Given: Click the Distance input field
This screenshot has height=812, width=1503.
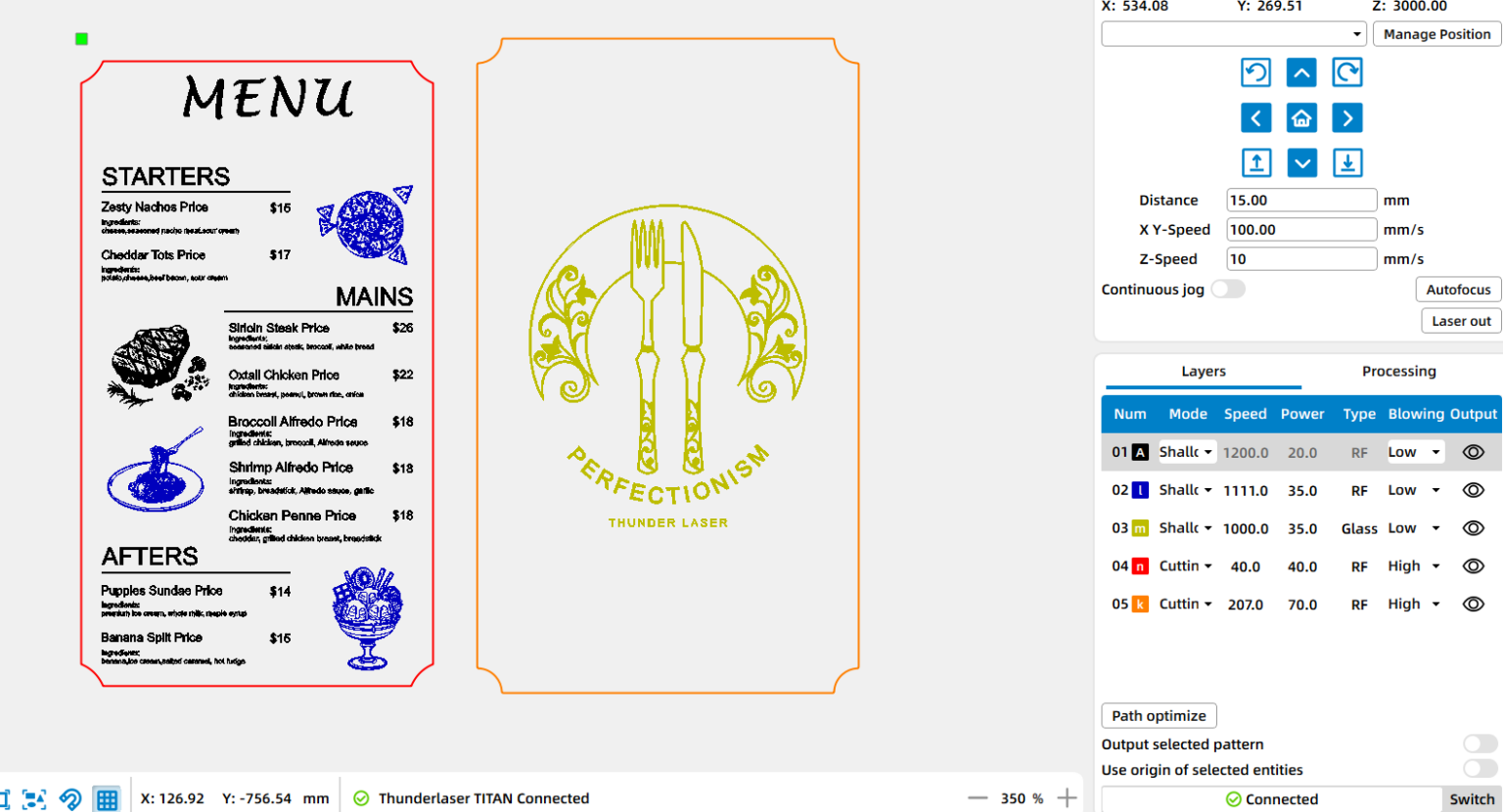Looking at the screenshot, I should 1301,201.
